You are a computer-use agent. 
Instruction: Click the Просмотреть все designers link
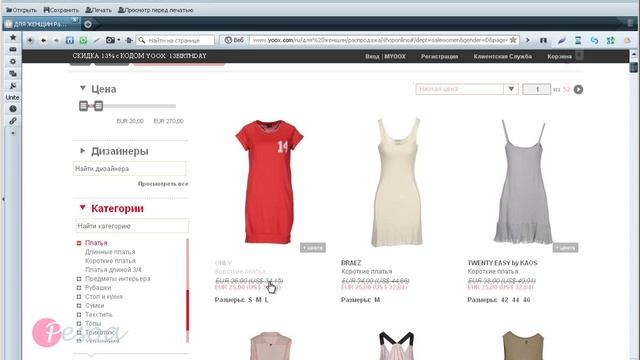coord(163,184)
